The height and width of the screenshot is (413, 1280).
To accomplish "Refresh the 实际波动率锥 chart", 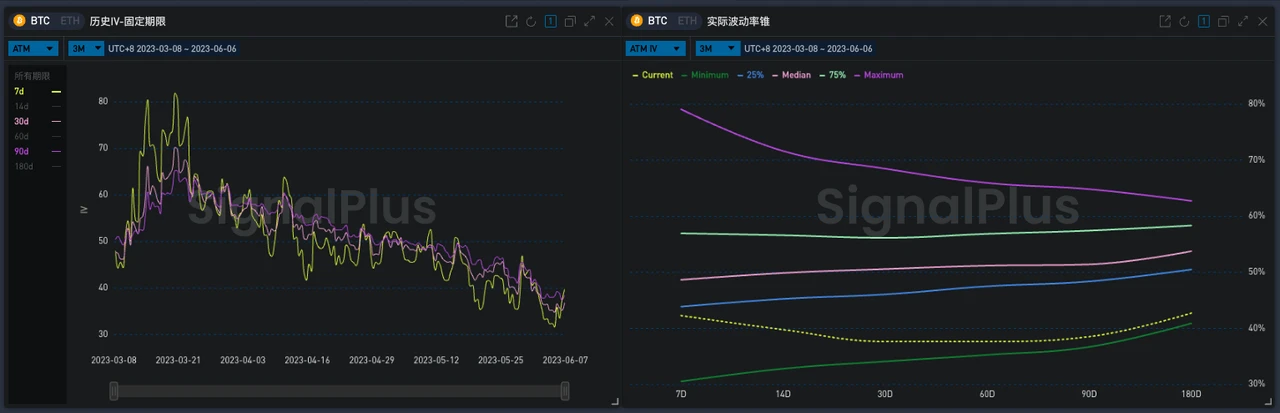I will point(1184,21).
